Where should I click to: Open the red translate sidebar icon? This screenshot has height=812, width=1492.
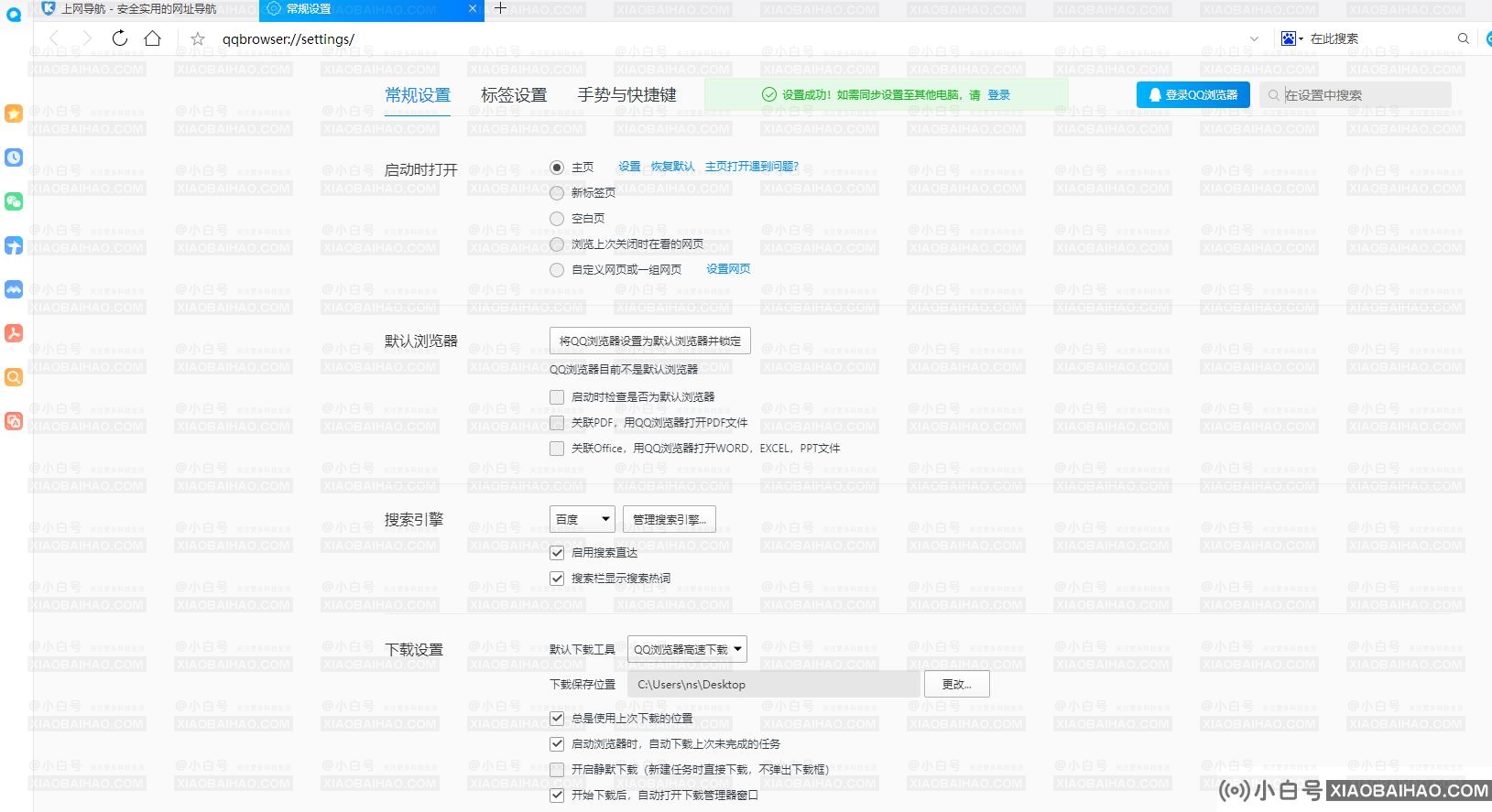tap(14, 421)
